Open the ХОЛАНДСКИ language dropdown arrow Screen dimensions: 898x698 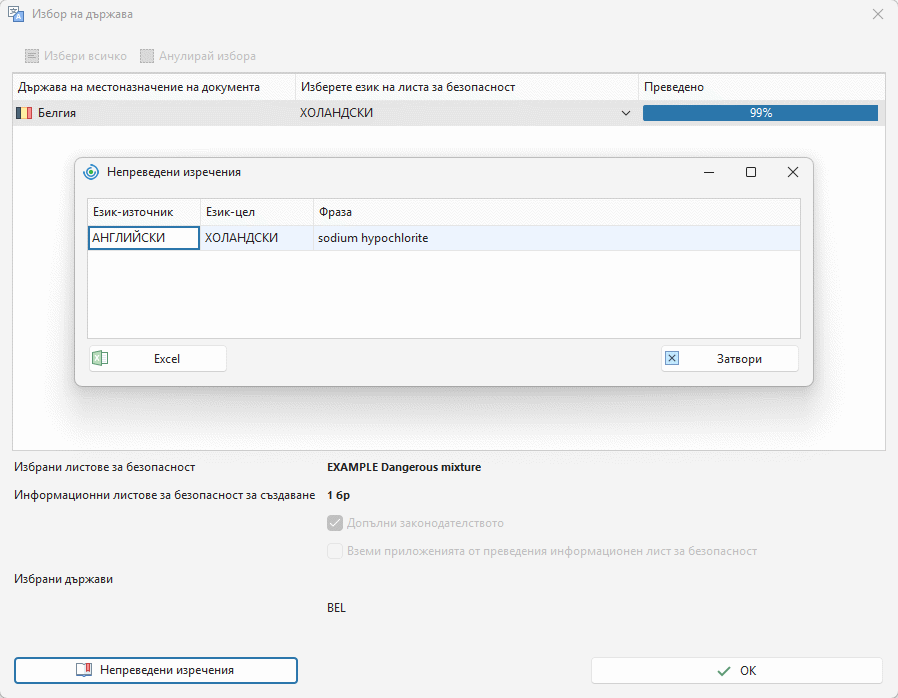(x=626, y=113)
